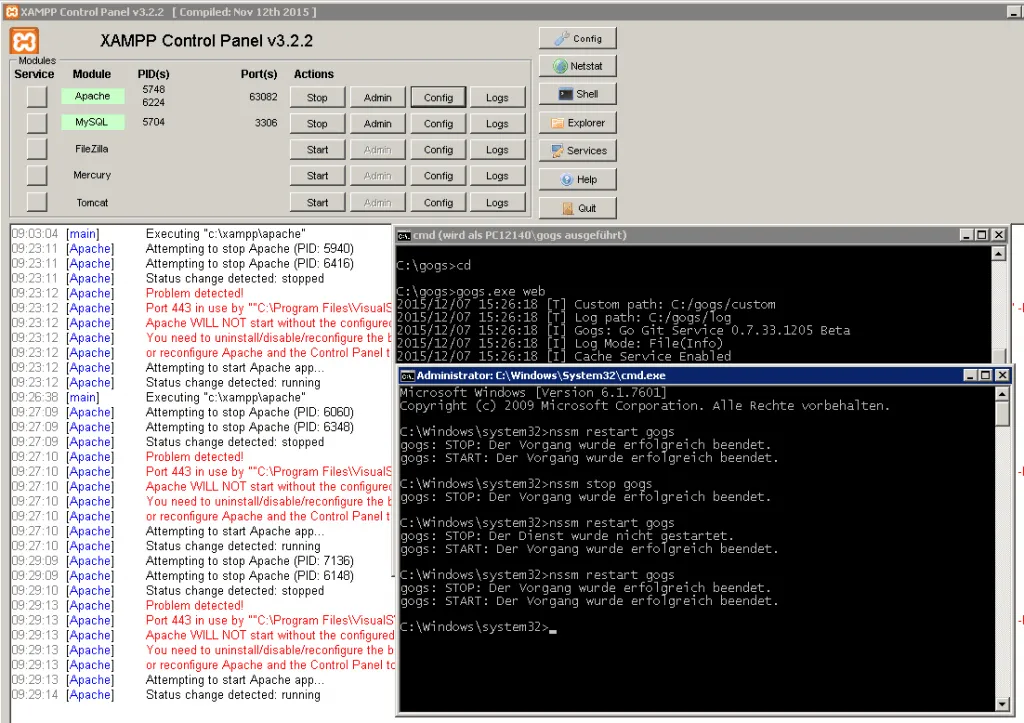Open Explorer from the side buttons
1024x723 pixels.
tap(578, 123)
